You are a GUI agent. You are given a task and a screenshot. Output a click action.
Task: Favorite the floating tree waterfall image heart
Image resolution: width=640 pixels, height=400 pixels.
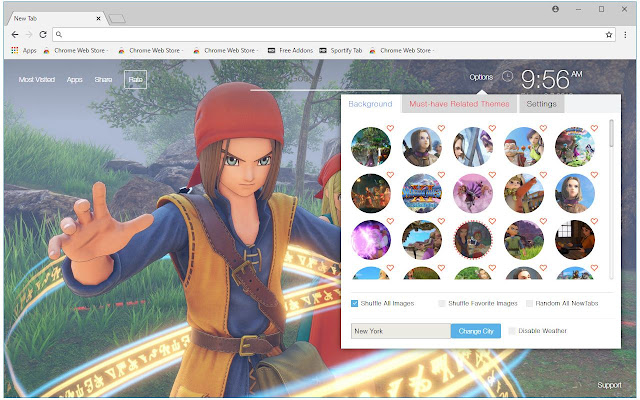(x=390, y=128)
